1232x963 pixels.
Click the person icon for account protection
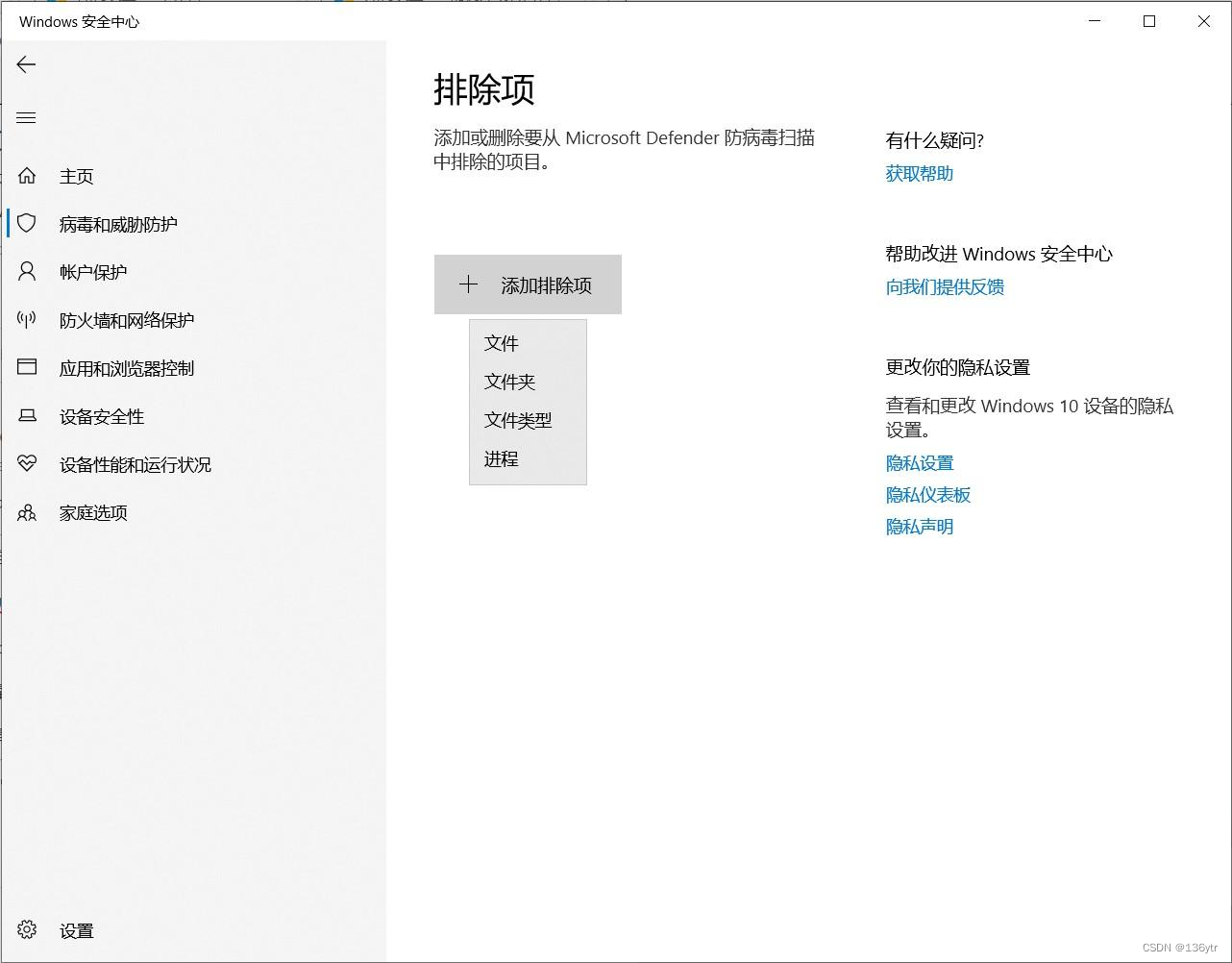click(x=27, y=272)
